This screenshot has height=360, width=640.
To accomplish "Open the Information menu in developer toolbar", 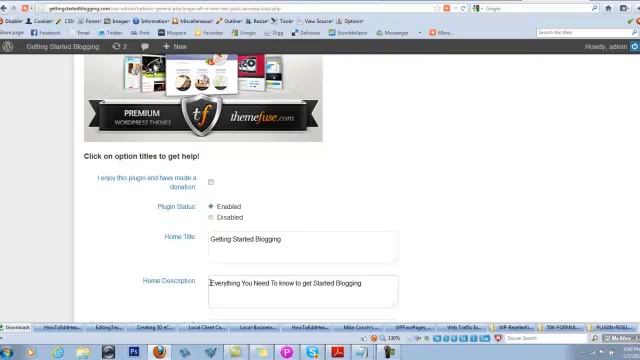I will (151, 21).
